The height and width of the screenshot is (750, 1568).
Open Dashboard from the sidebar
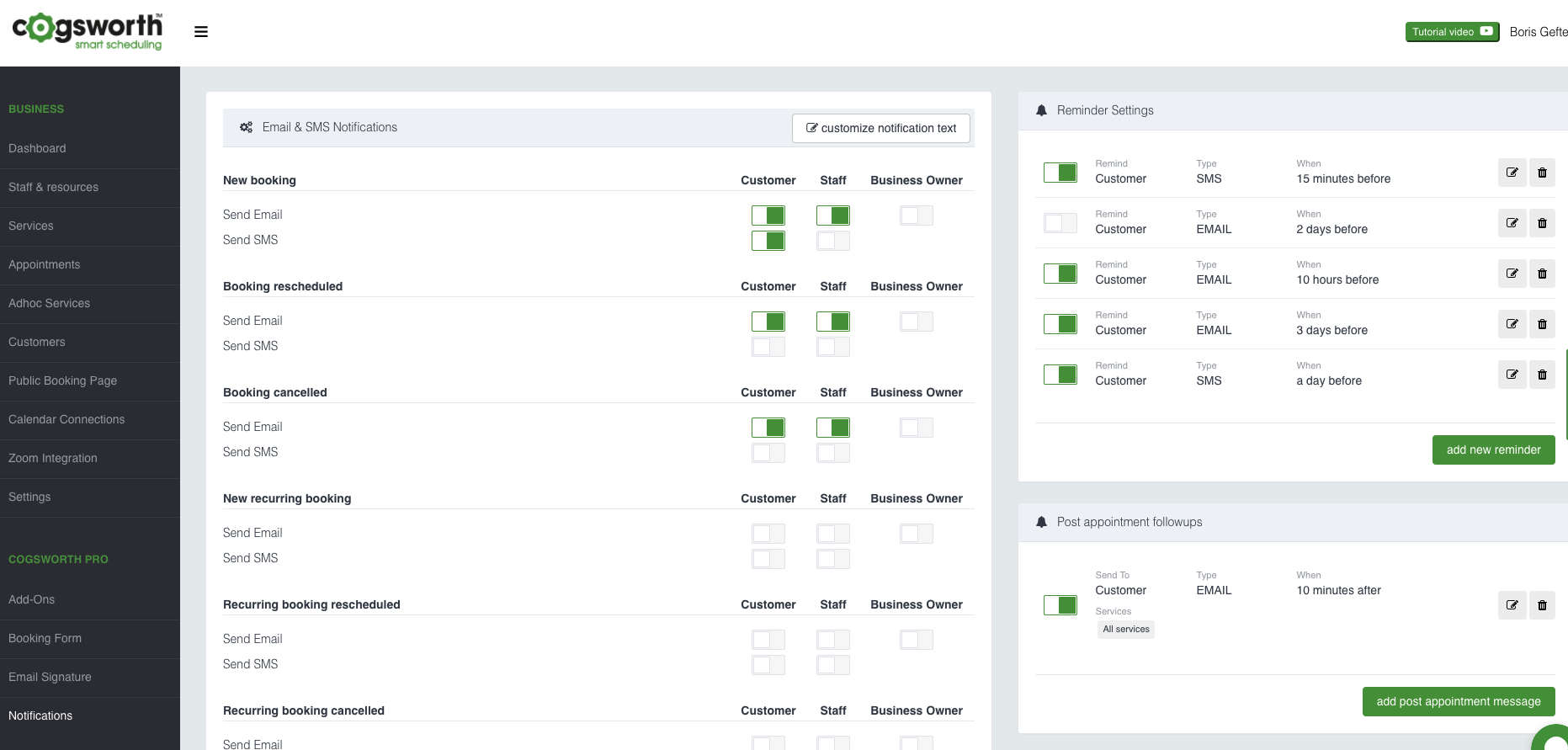click(x=37, y=149)
